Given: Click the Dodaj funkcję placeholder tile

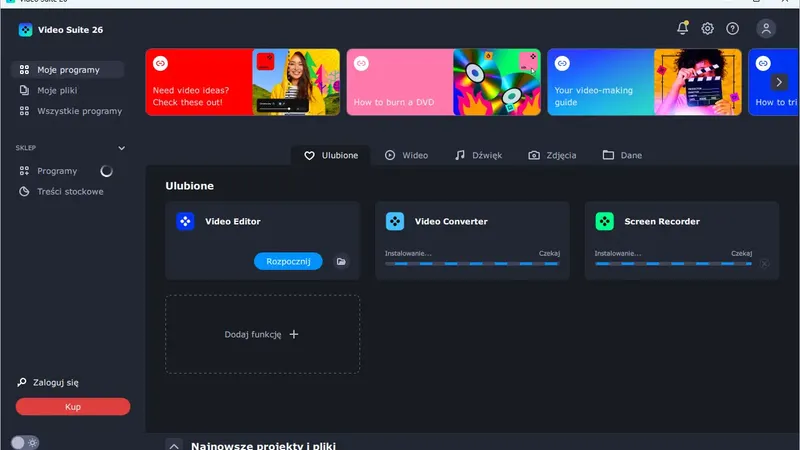Looking at the screenshot, I should (x=262, y=335).
